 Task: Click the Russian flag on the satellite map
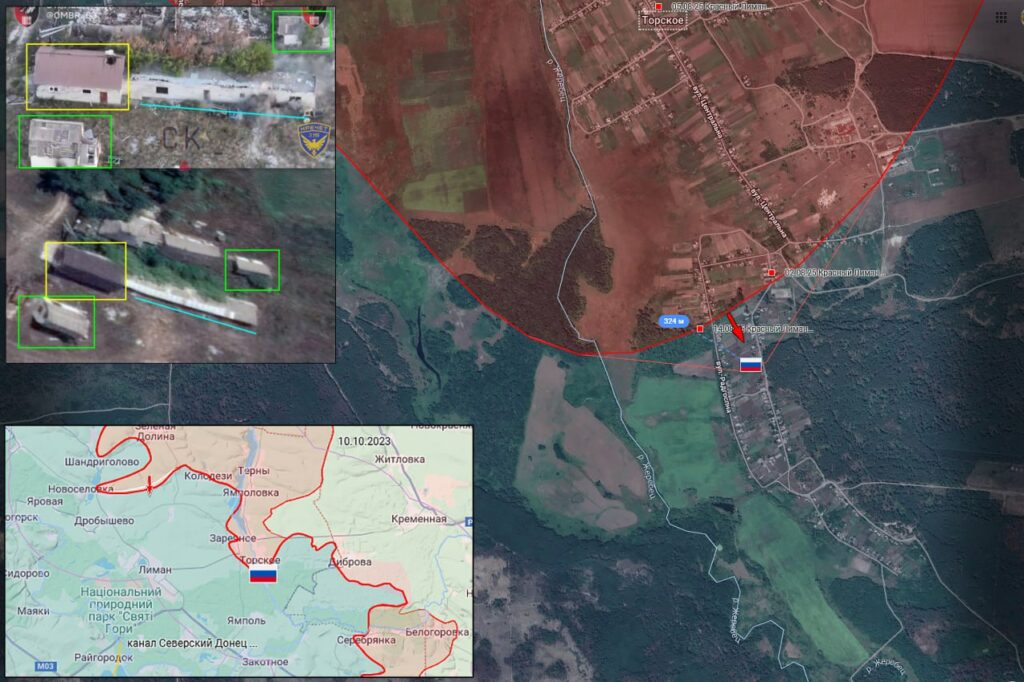(750, 365)
